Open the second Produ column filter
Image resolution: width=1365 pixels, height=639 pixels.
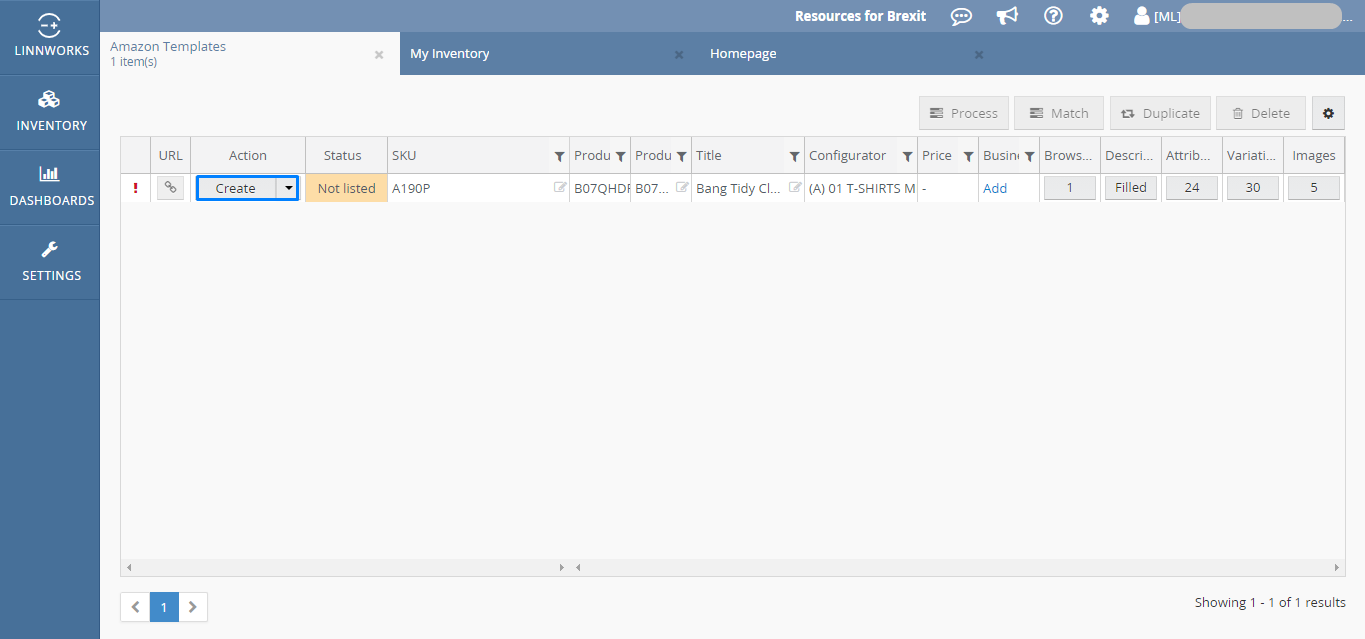click(681, 156)
